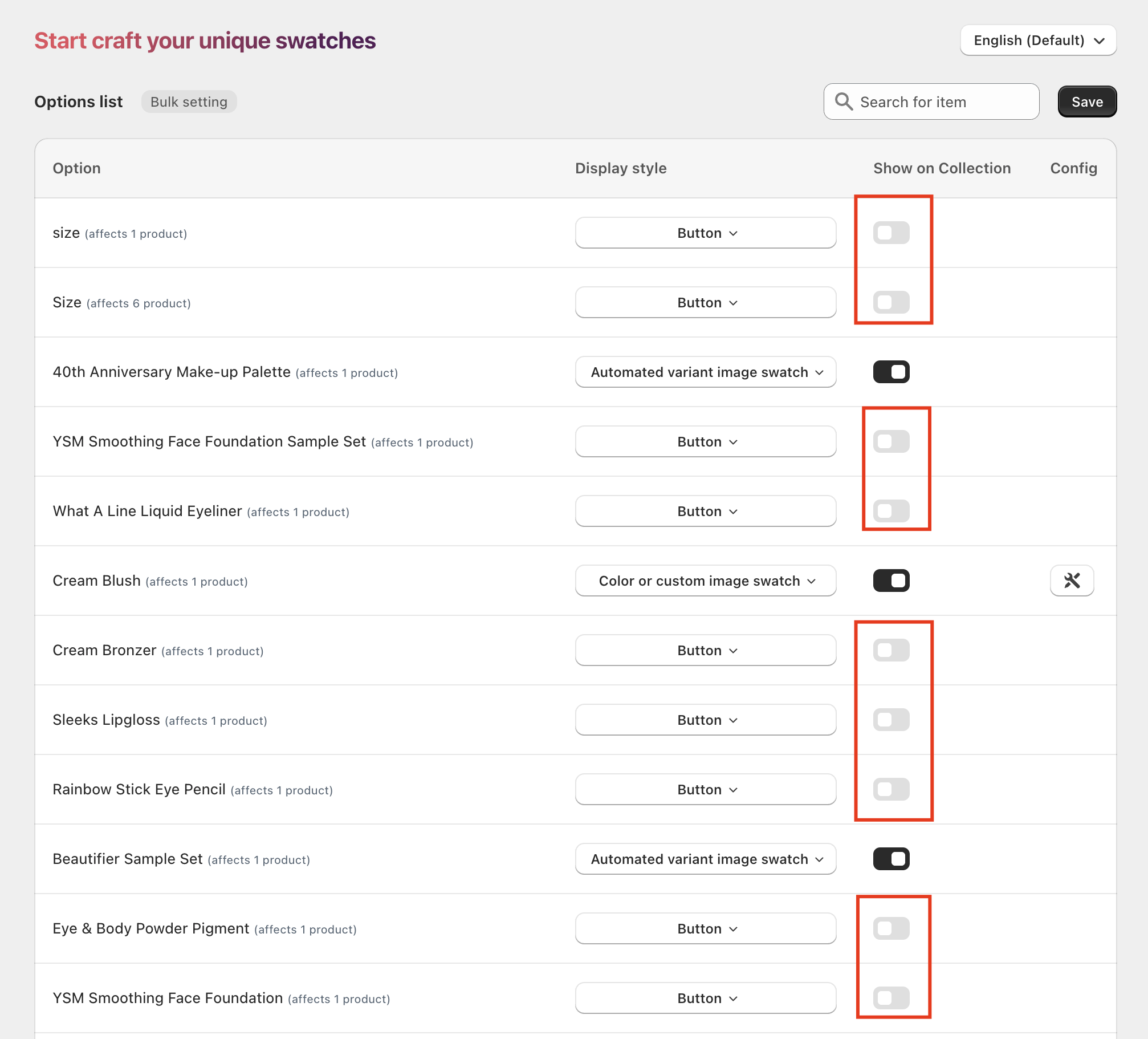
Task: Expand 40th Anniversary Palette display style dropdown
Action: pos(706,372)
